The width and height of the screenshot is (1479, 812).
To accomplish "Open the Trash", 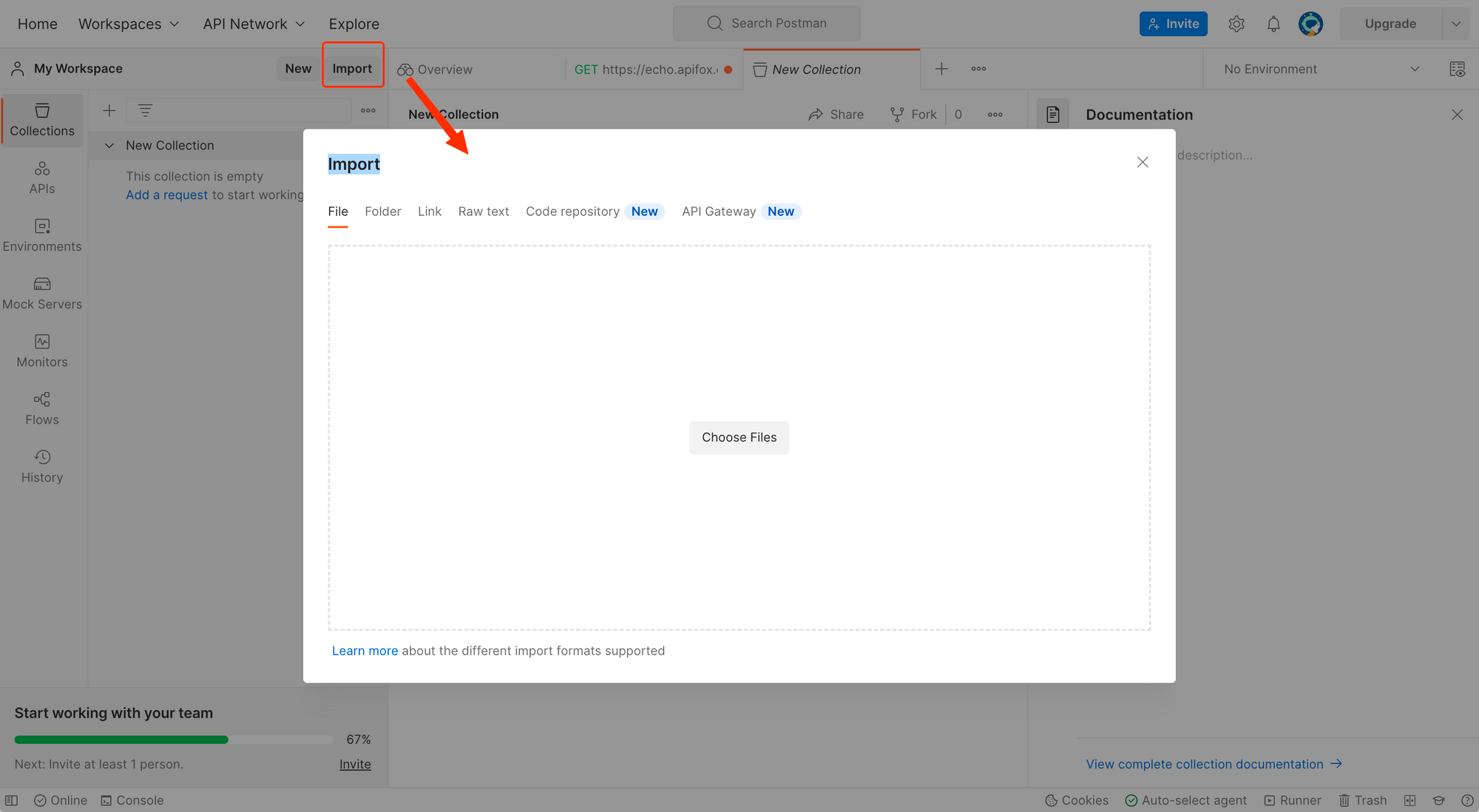I will click(1363, 800).
